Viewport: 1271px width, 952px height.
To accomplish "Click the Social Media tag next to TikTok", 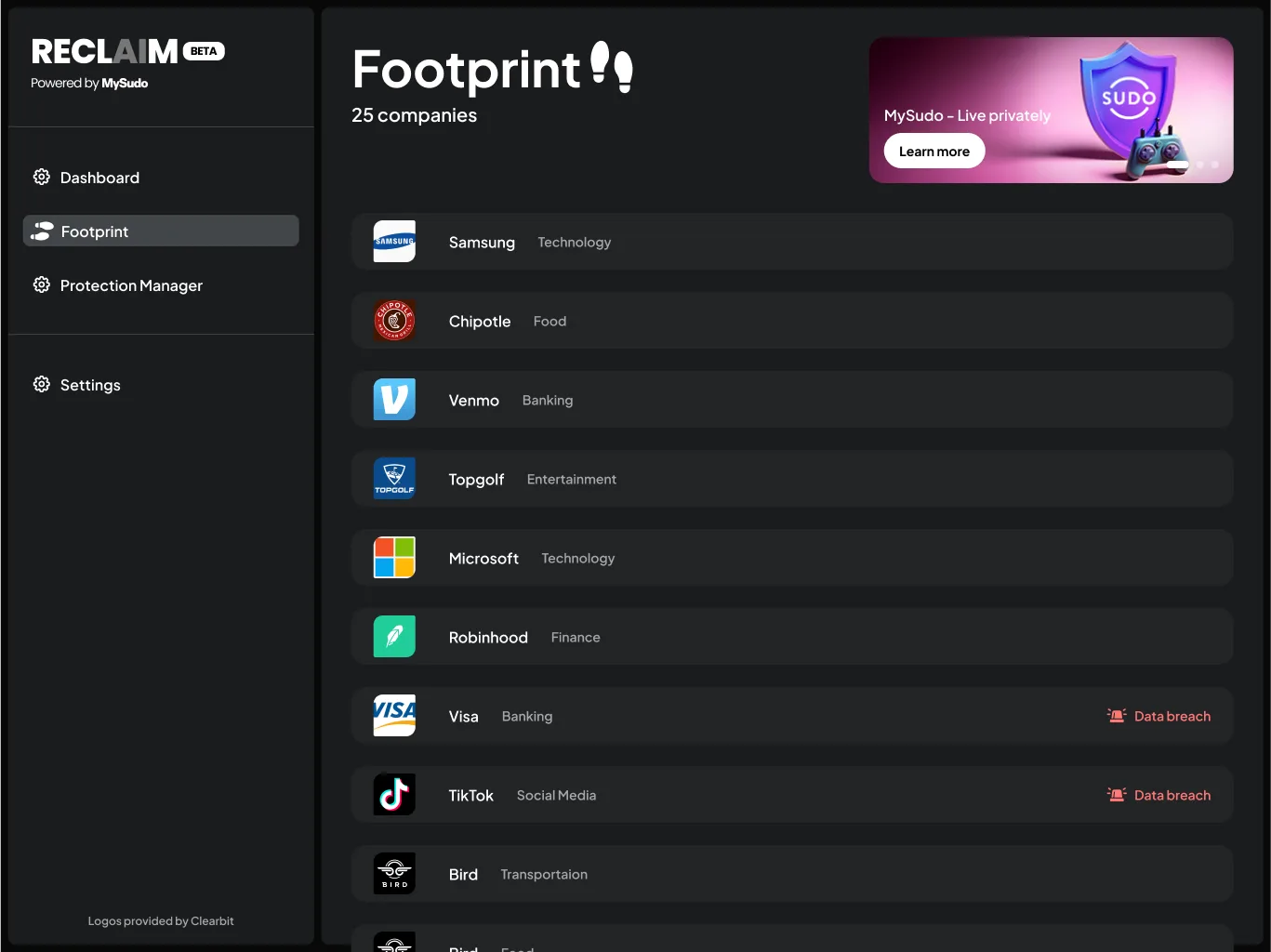I will [556, 796].
